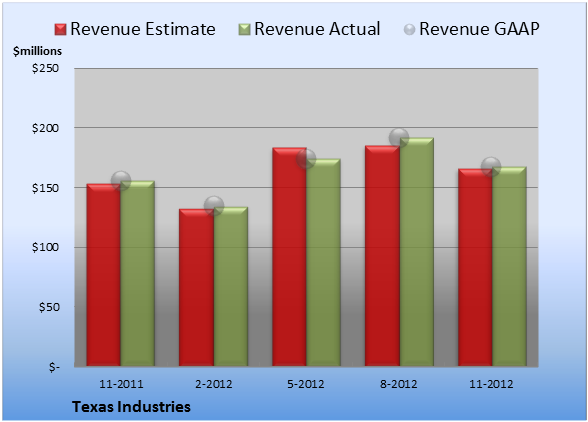
Task: Click the 8-2012 category label
Action: [399, 384]
